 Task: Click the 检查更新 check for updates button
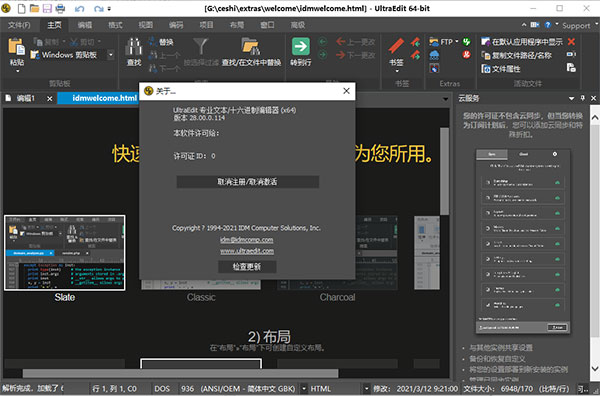click(247, 267)
